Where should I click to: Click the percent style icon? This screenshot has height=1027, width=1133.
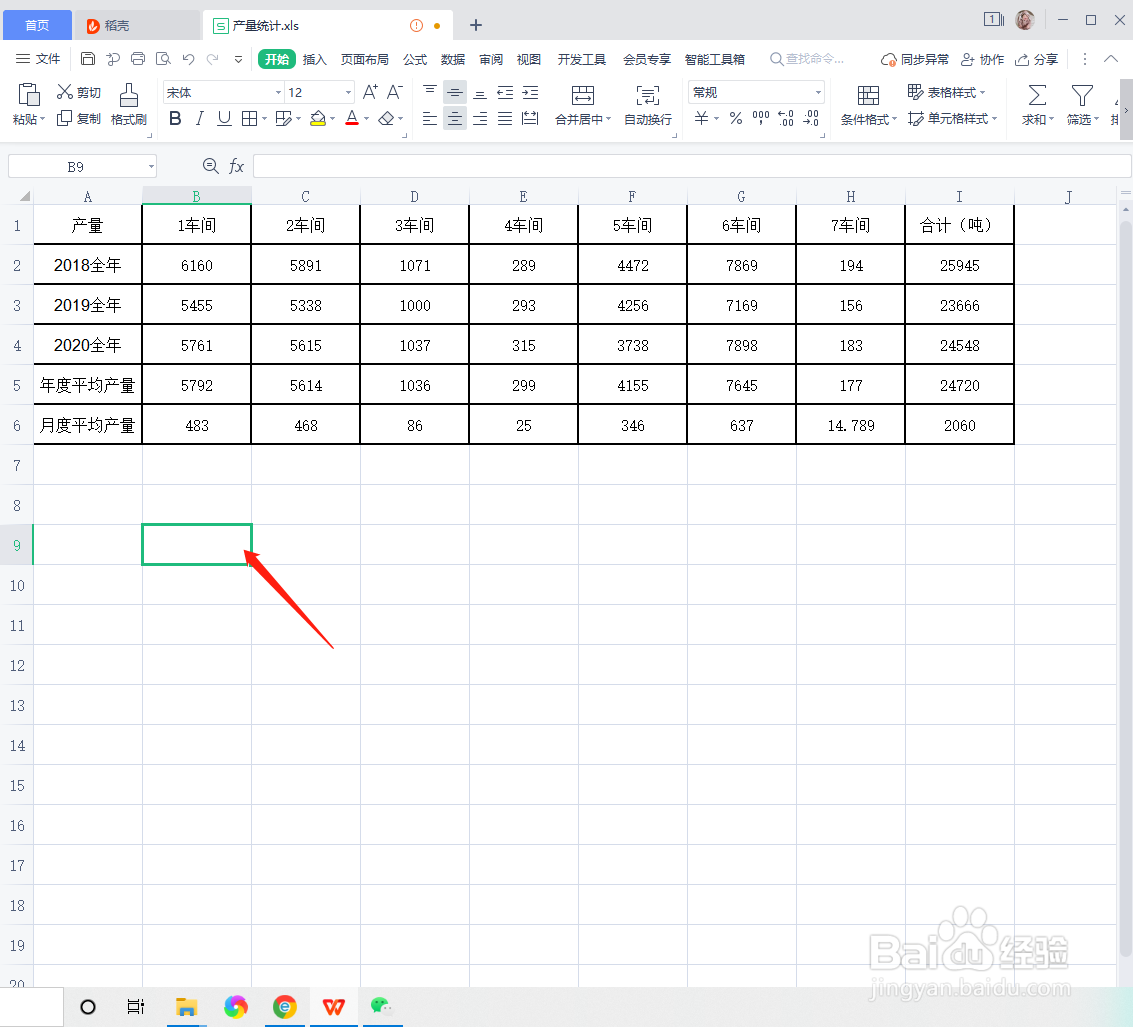[736, 118]
